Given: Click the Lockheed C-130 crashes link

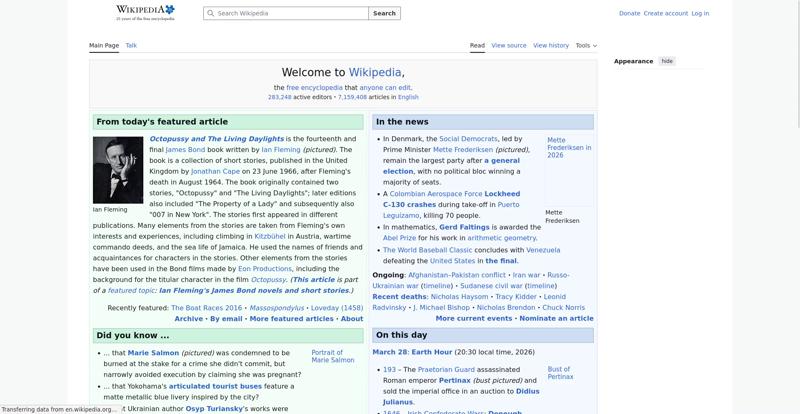Looking at the screenshot, I should [451, 199].
